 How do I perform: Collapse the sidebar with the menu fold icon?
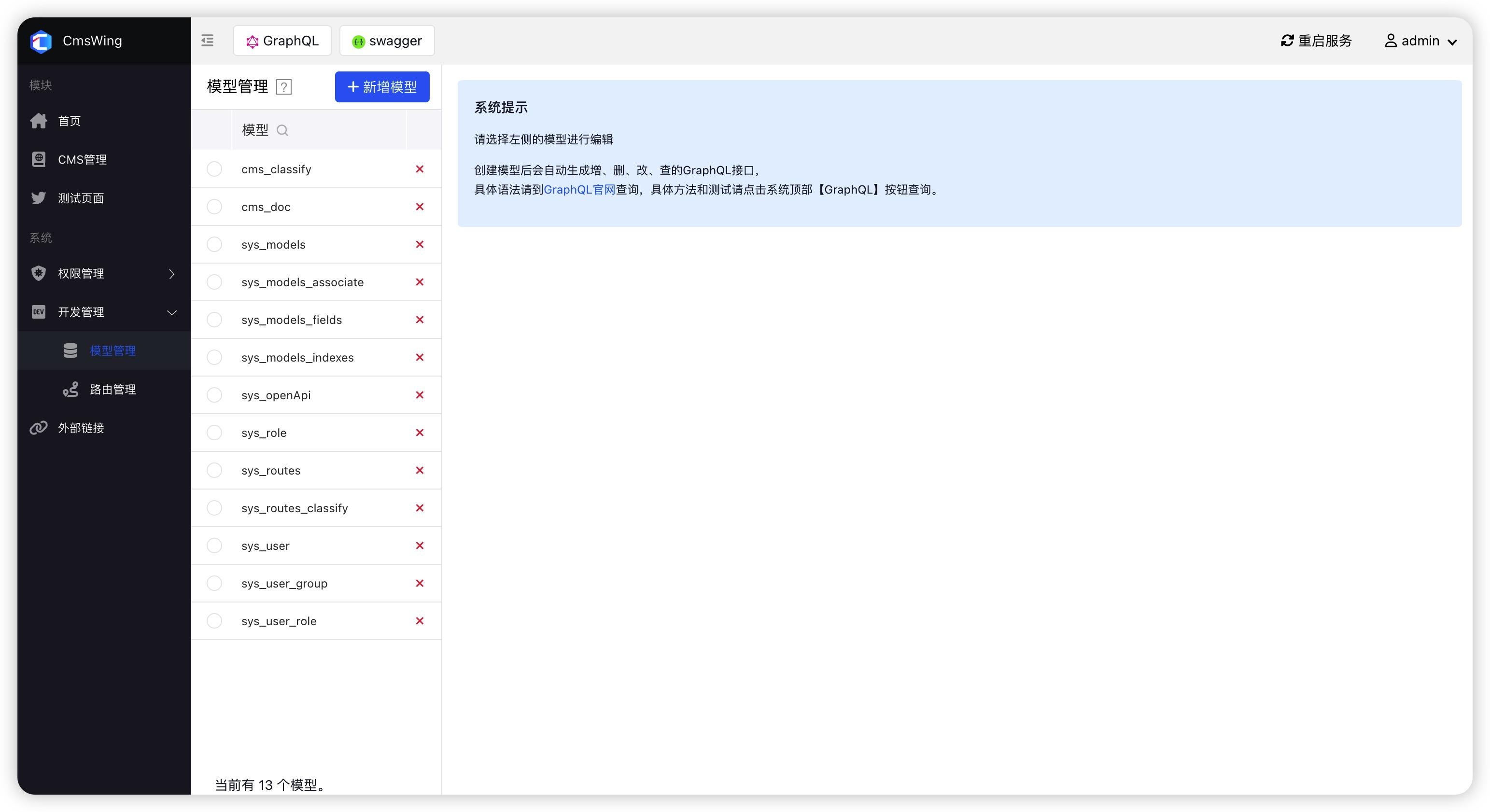(x=207, y=41)
